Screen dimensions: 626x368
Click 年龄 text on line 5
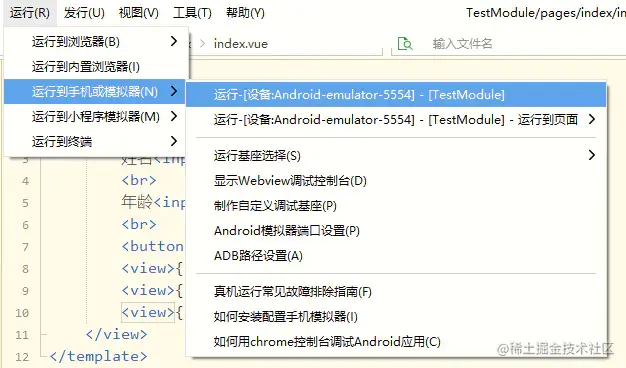click(x=137, y=202)
